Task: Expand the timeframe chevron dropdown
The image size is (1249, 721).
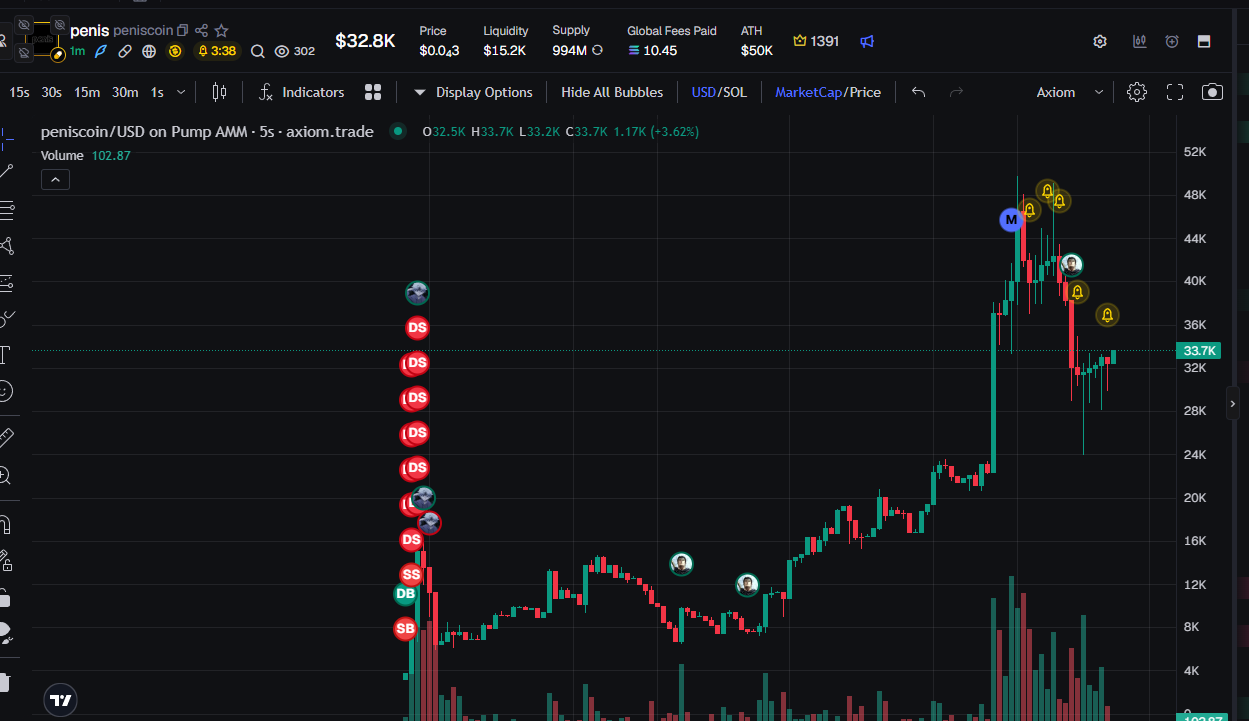Action: [181, 92]
